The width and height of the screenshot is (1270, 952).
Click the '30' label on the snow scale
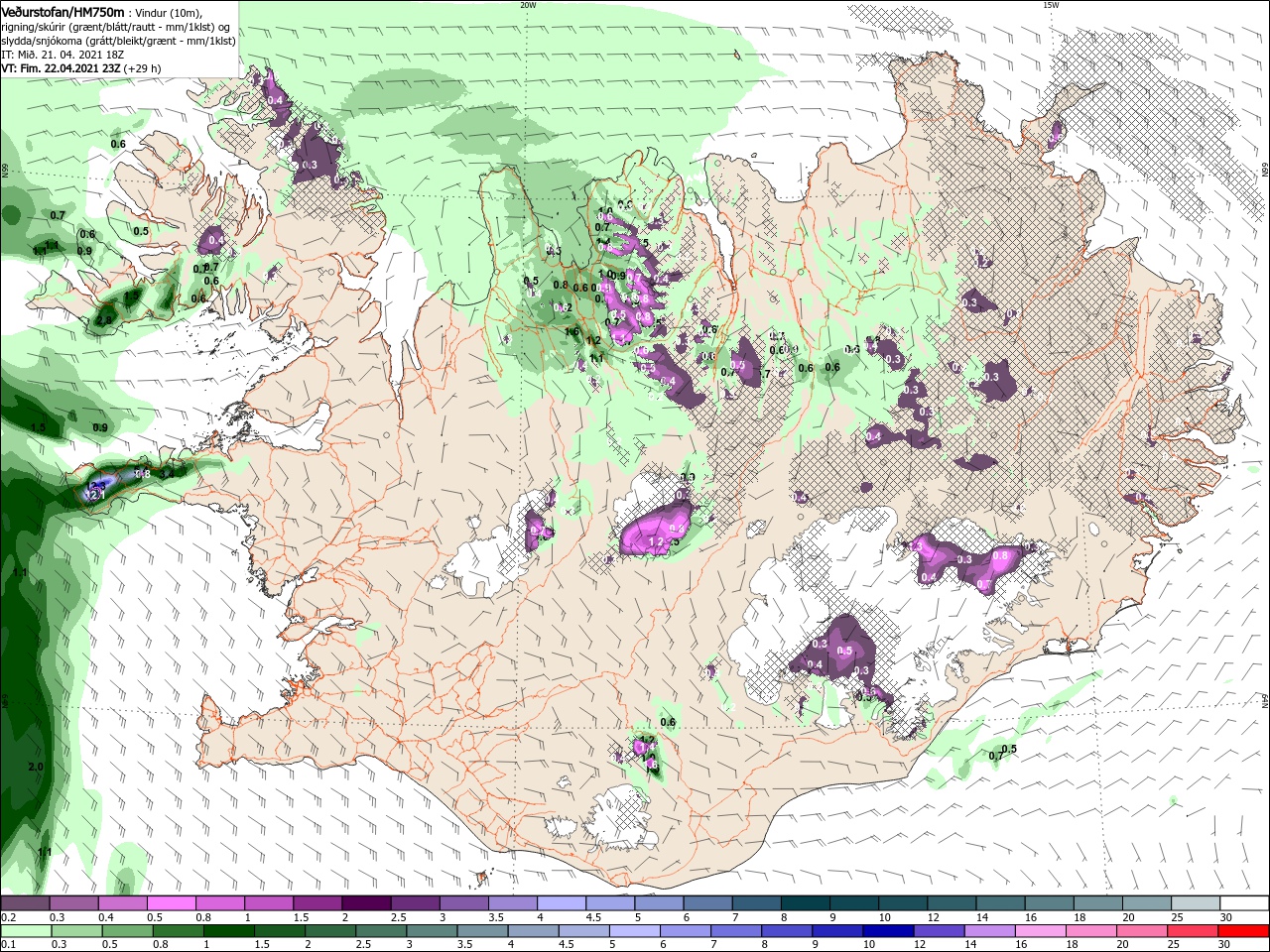(x=1226, y=917)
